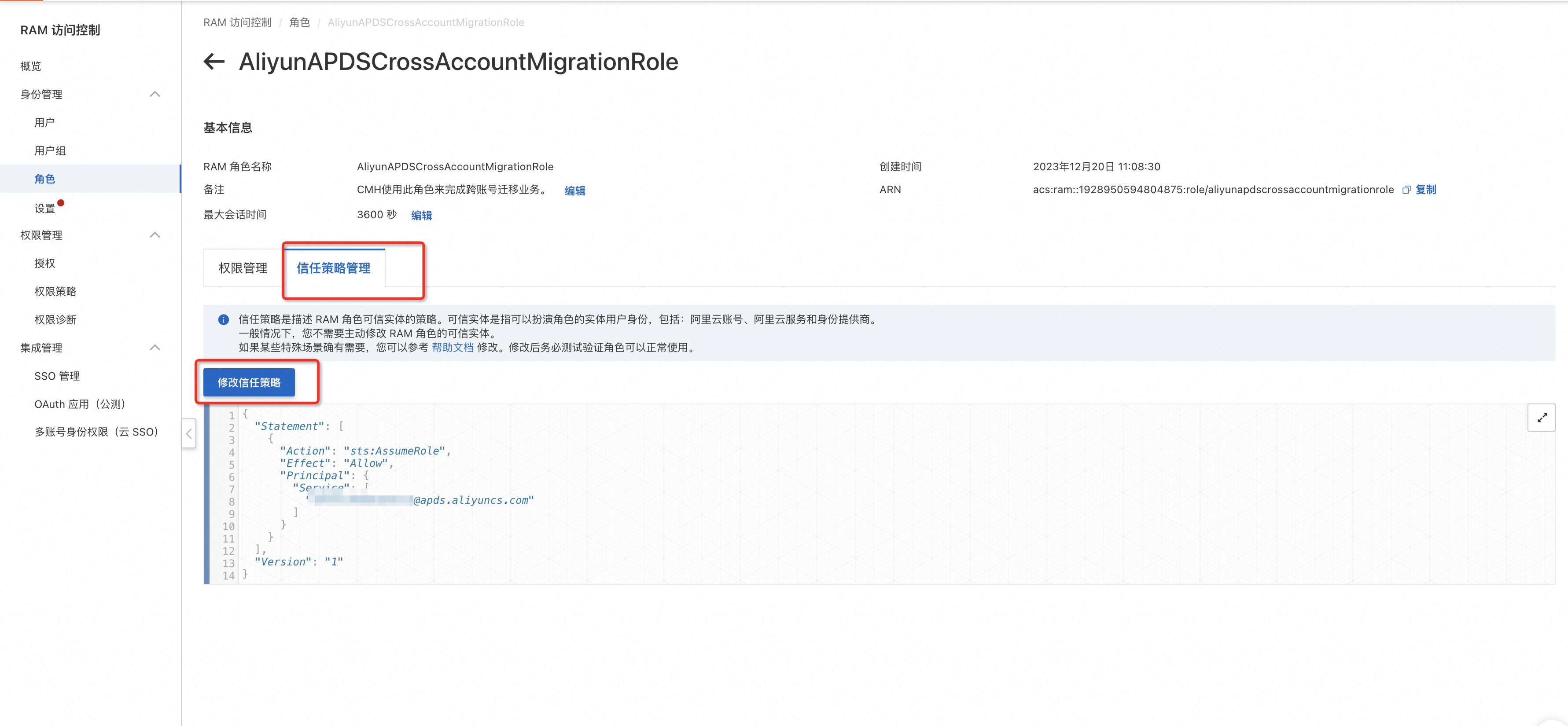
Task: Click the @apds.aliyuncs.com service line
Action: [420, 500]
